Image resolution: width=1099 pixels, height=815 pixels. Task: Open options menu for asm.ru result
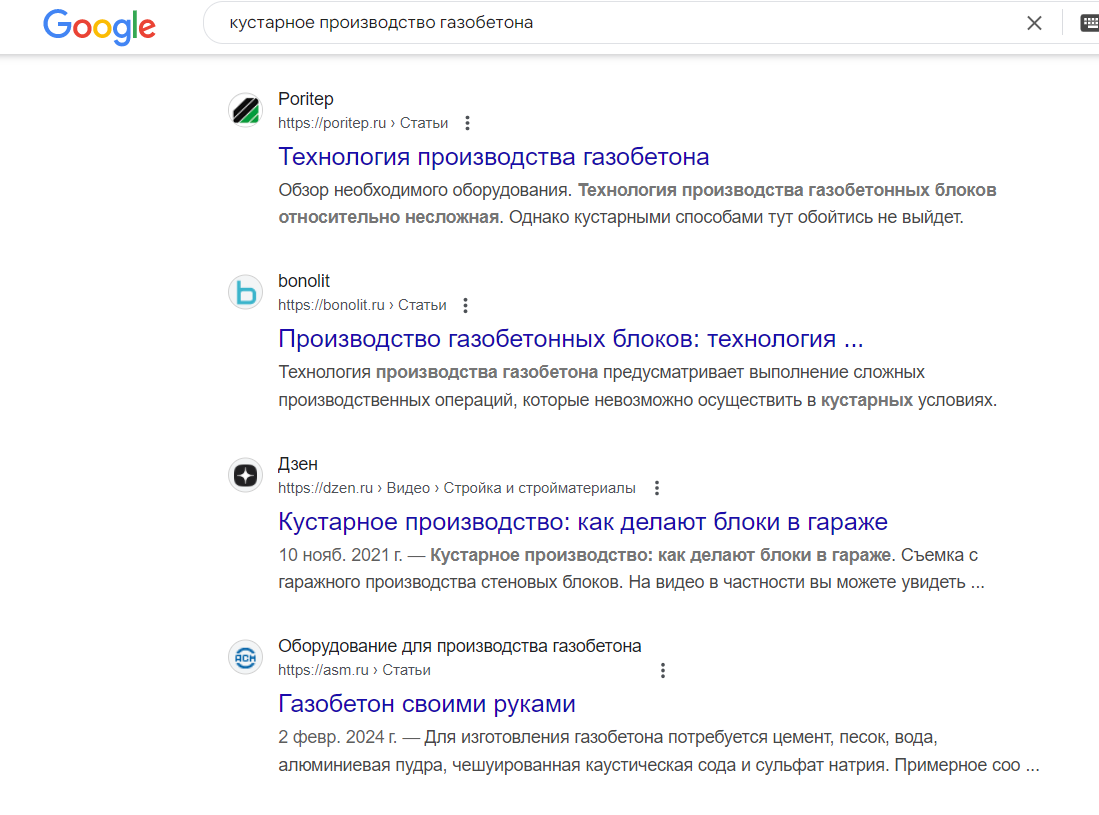662,671
